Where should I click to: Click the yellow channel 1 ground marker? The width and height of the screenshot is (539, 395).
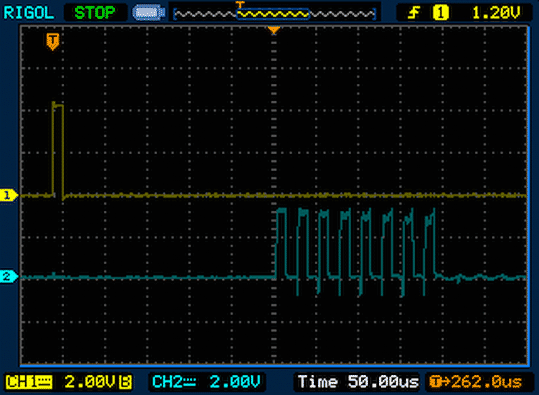[9, 195]
